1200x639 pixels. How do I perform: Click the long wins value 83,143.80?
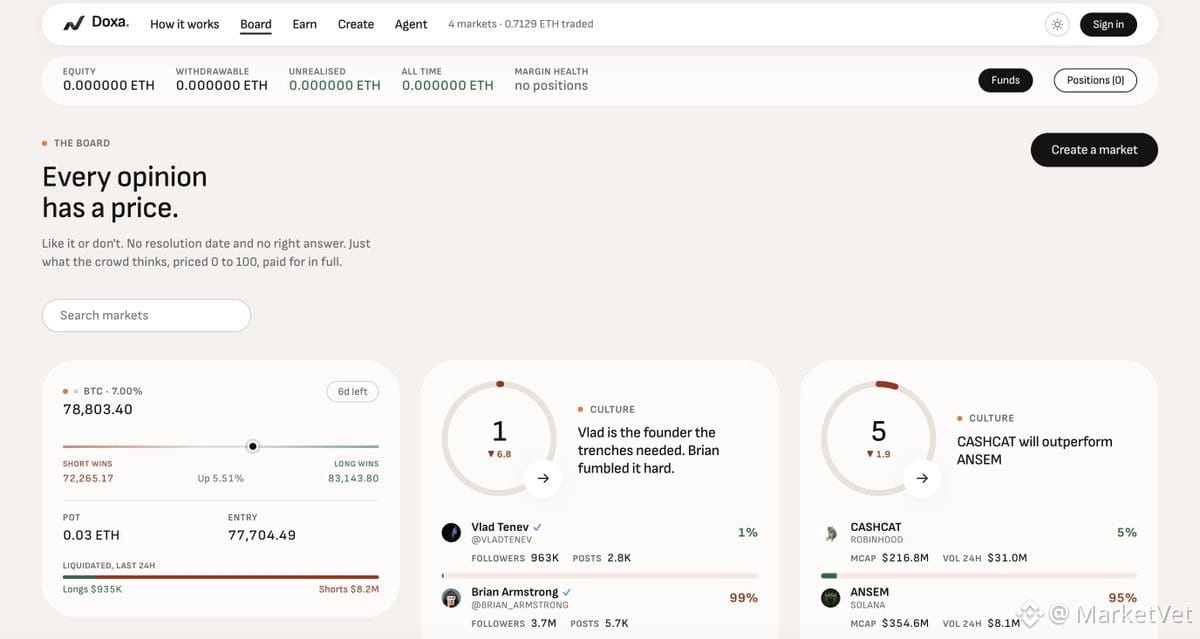tap(353, 478)
